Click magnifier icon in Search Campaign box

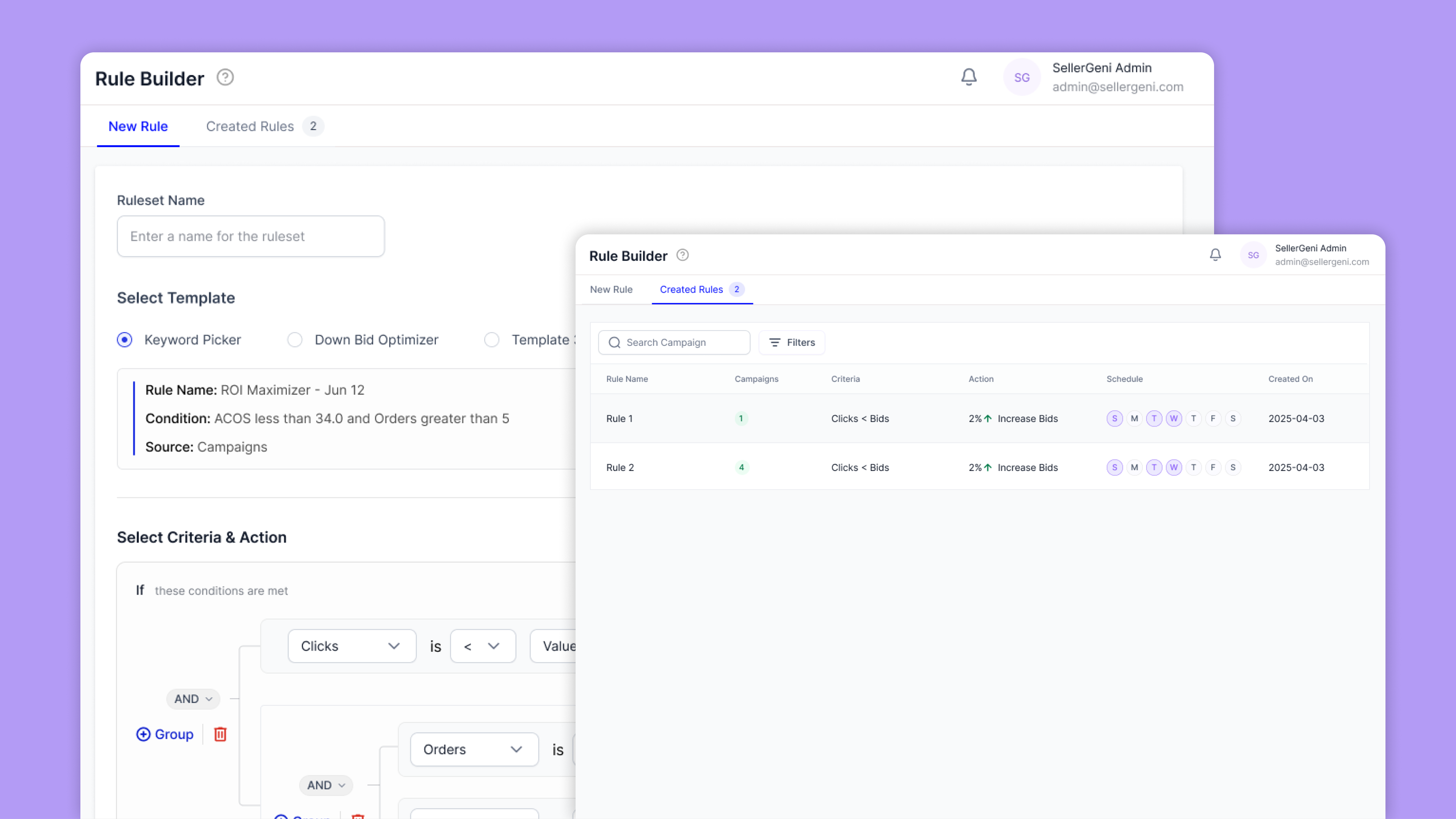(614, 342)
